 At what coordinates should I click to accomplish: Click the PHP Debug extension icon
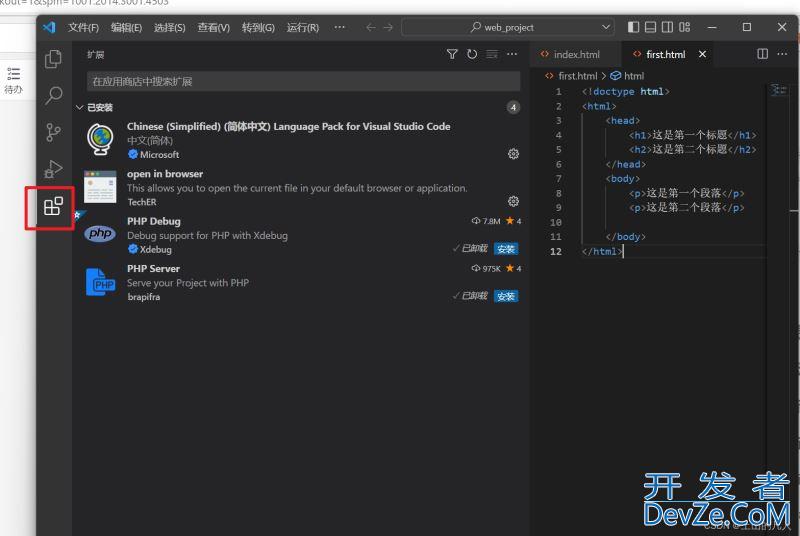pos(100,234)
